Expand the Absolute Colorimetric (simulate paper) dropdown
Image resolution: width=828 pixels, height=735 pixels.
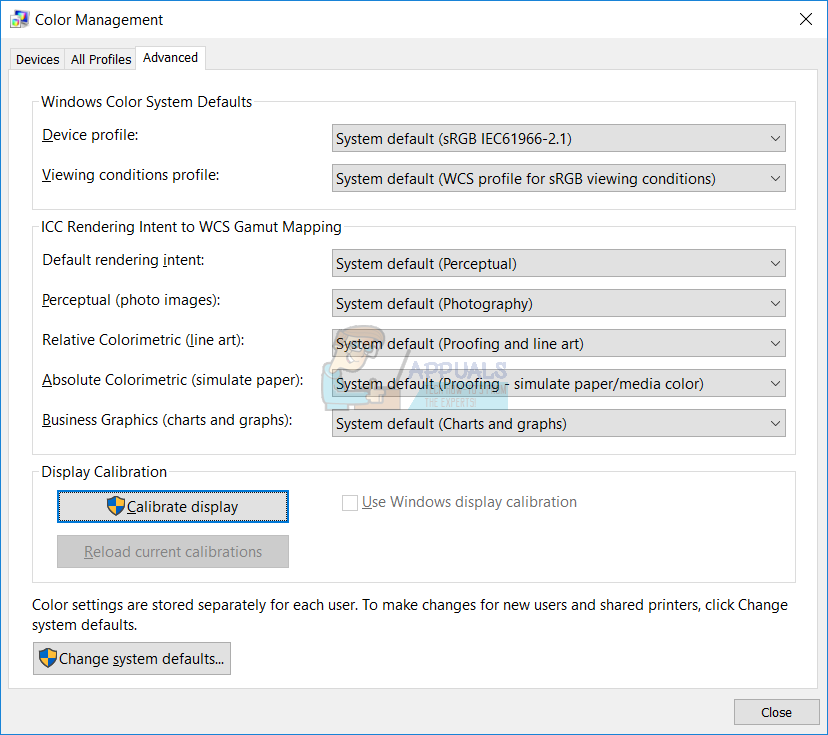(559, 384)
